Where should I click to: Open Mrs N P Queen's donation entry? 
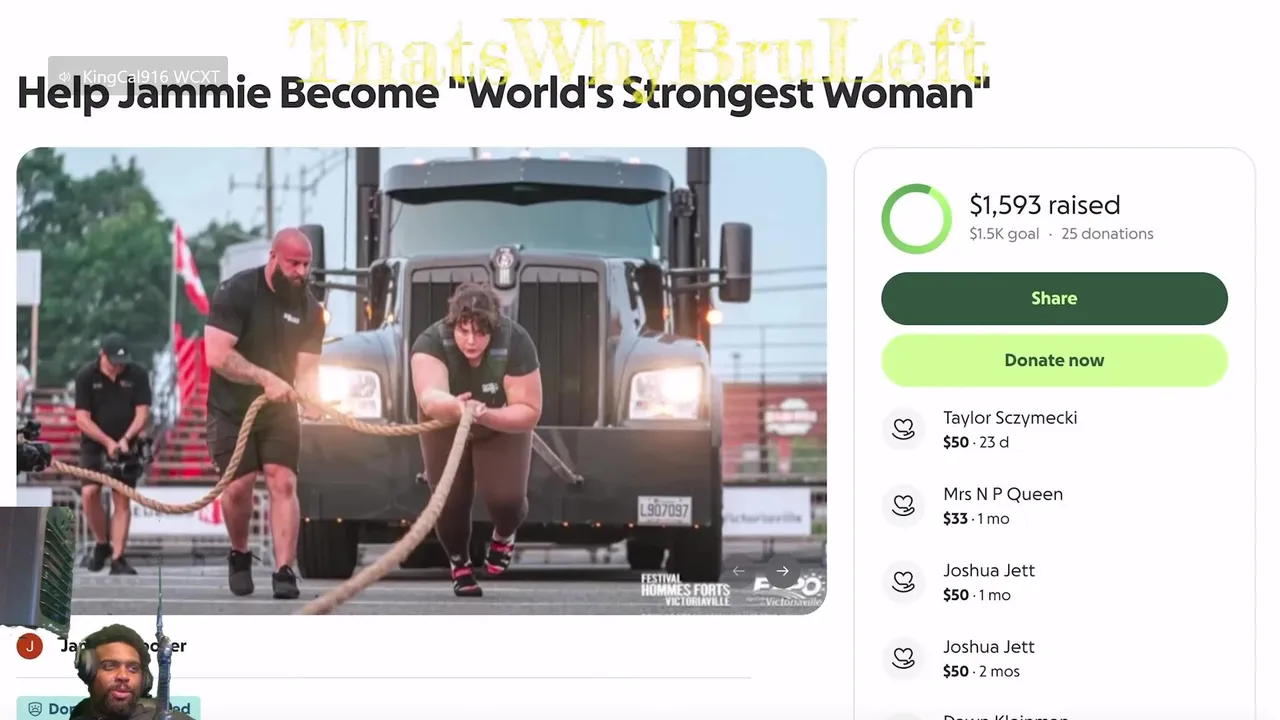tap(1054, 506)
